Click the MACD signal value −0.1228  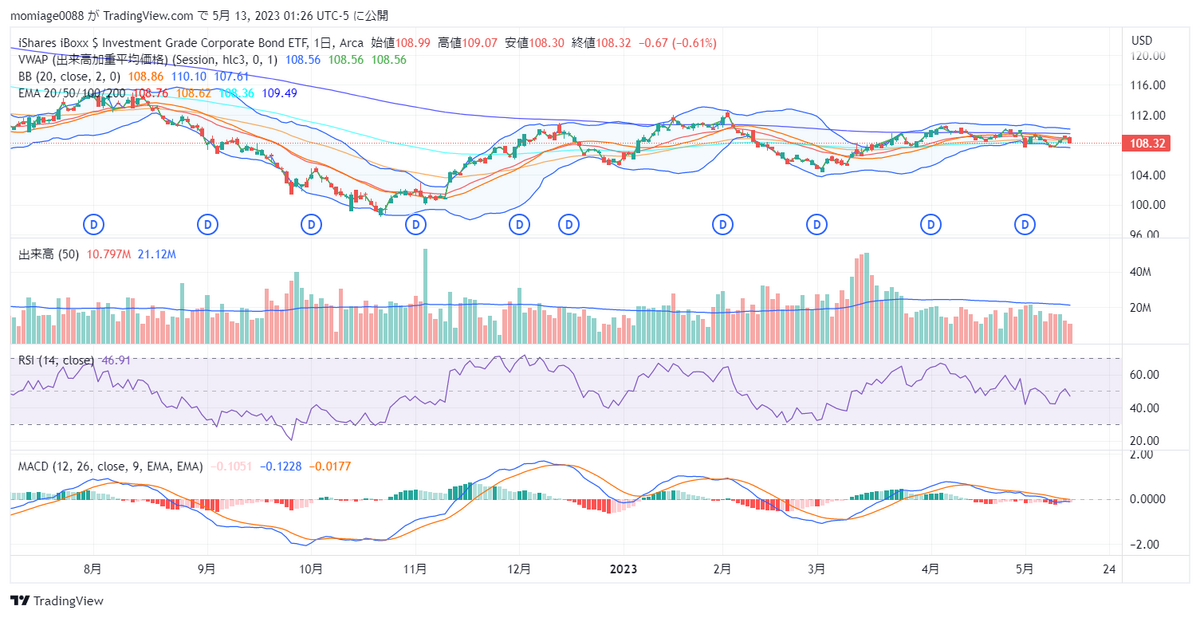coord(280,466)
